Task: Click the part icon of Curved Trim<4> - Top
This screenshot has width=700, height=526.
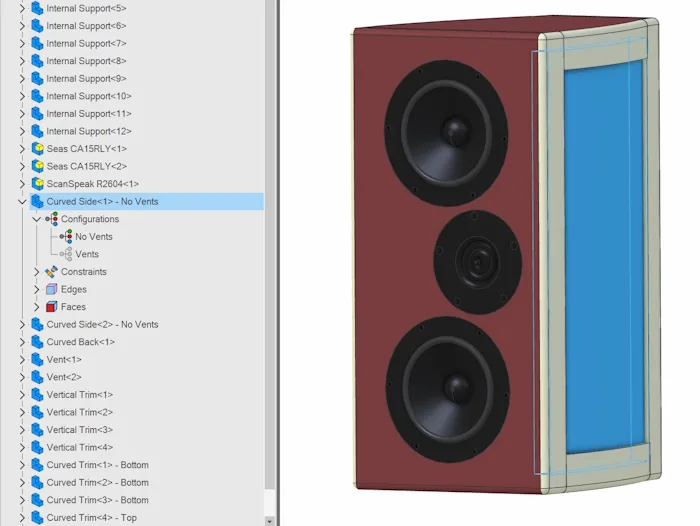Action: [x=38, y=518]
